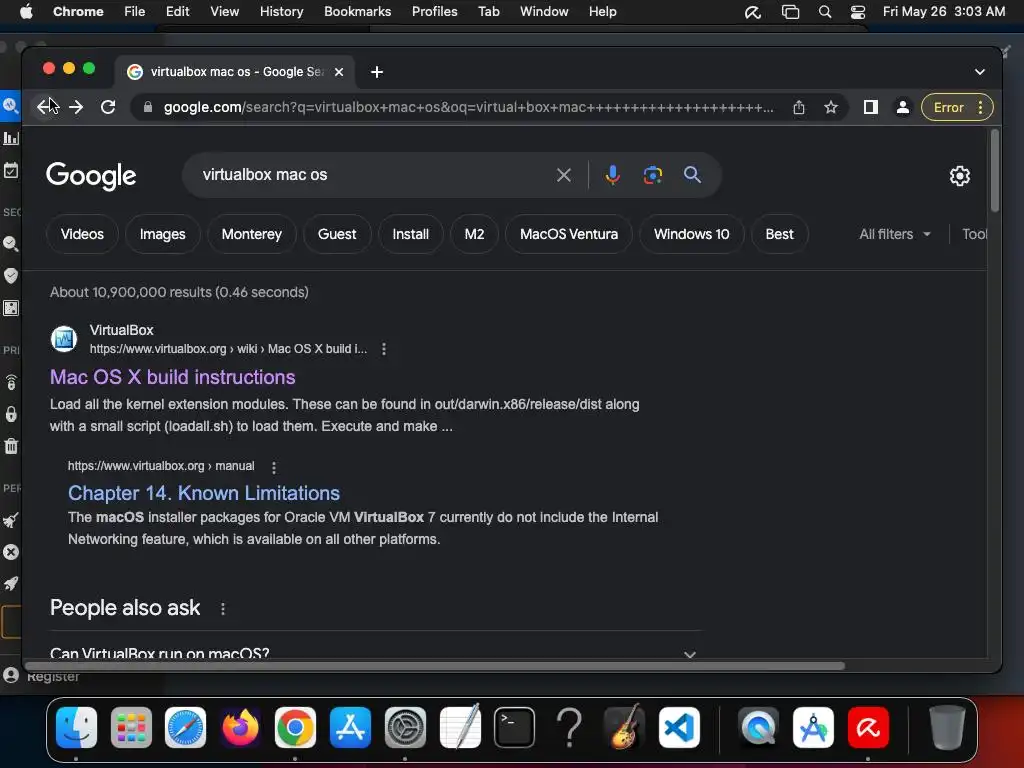Open a new tab with the plus button
Viewport: 1024px width, 768px height.
(377, 72)
